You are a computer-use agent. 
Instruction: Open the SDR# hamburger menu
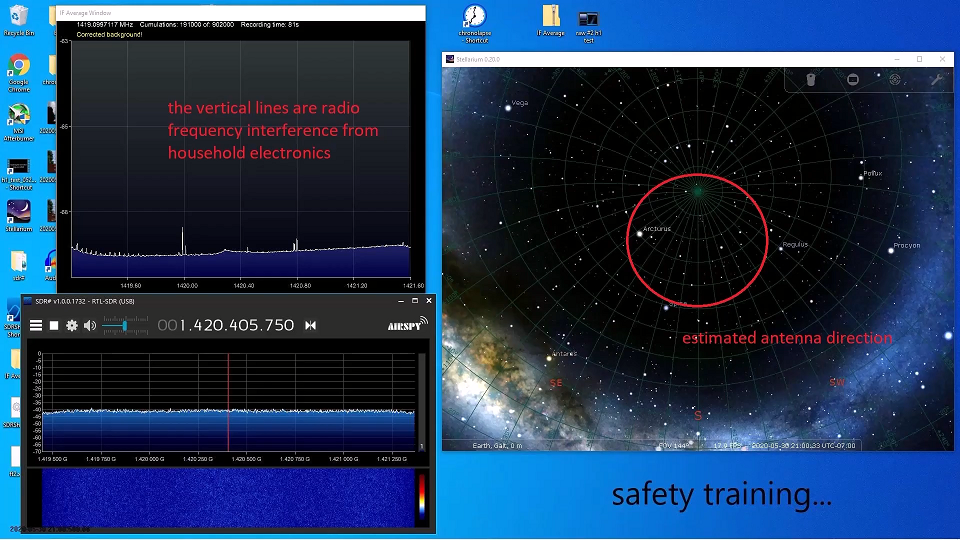36,325
